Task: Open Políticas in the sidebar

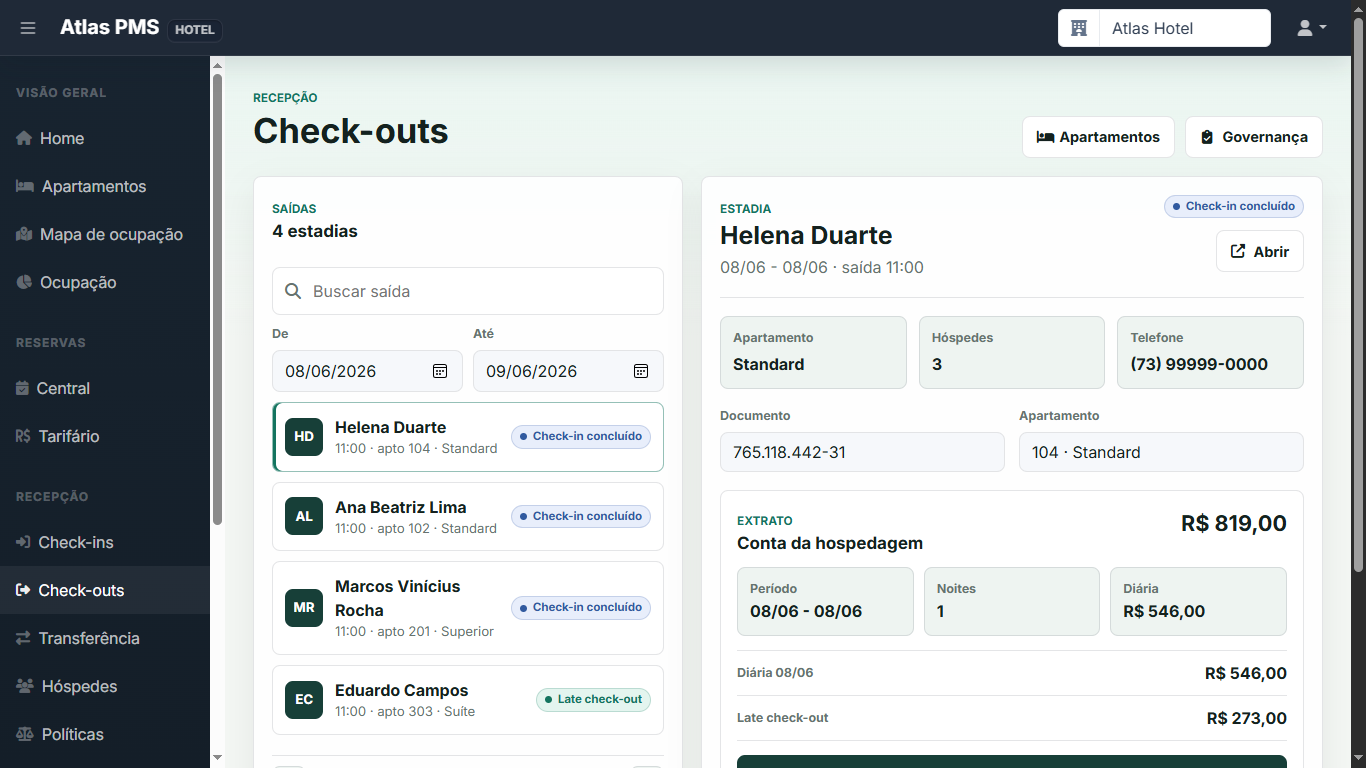Action: pyautogui.click(x=105, y=734)
